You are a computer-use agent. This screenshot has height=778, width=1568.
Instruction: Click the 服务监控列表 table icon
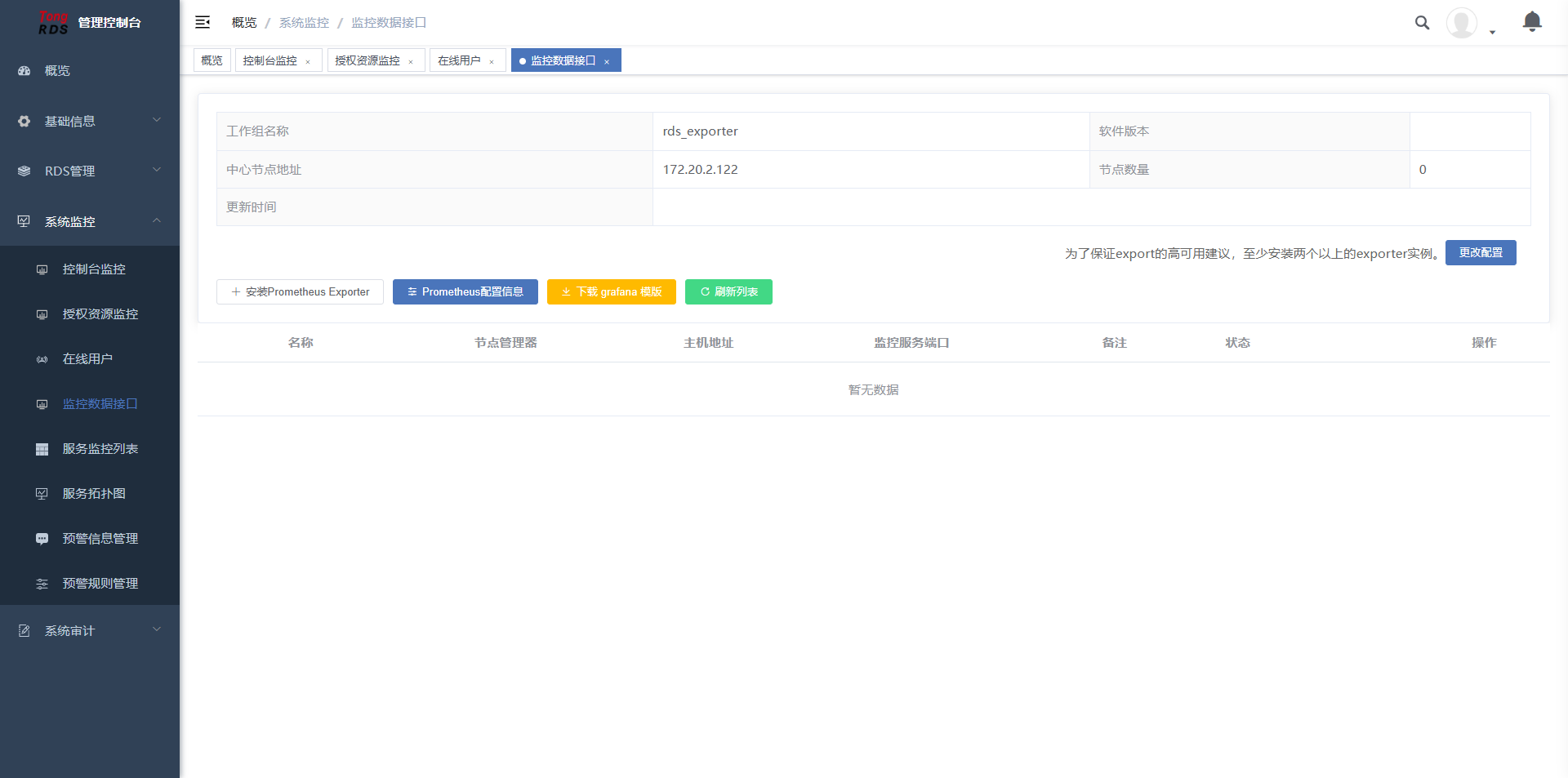[42, 449]
